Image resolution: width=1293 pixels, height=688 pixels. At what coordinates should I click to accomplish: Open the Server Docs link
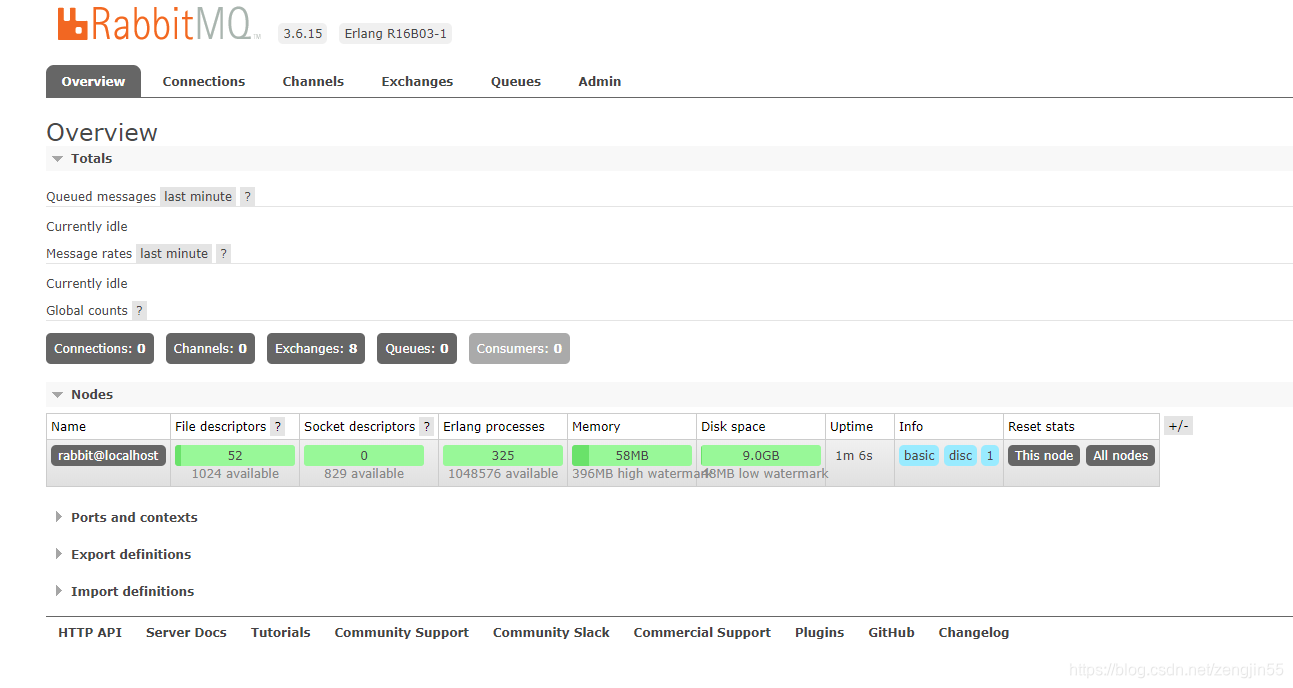186,633
